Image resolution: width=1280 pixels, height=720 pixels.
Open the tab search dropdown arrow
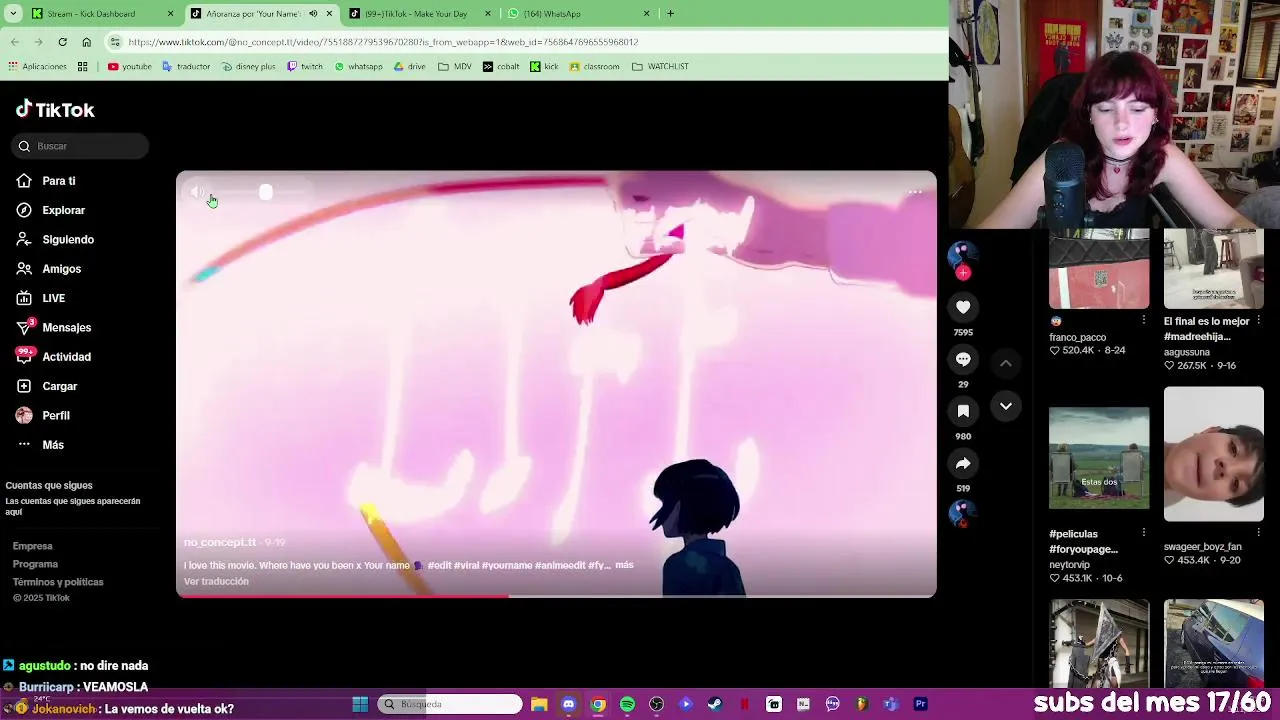coord(11,14)
